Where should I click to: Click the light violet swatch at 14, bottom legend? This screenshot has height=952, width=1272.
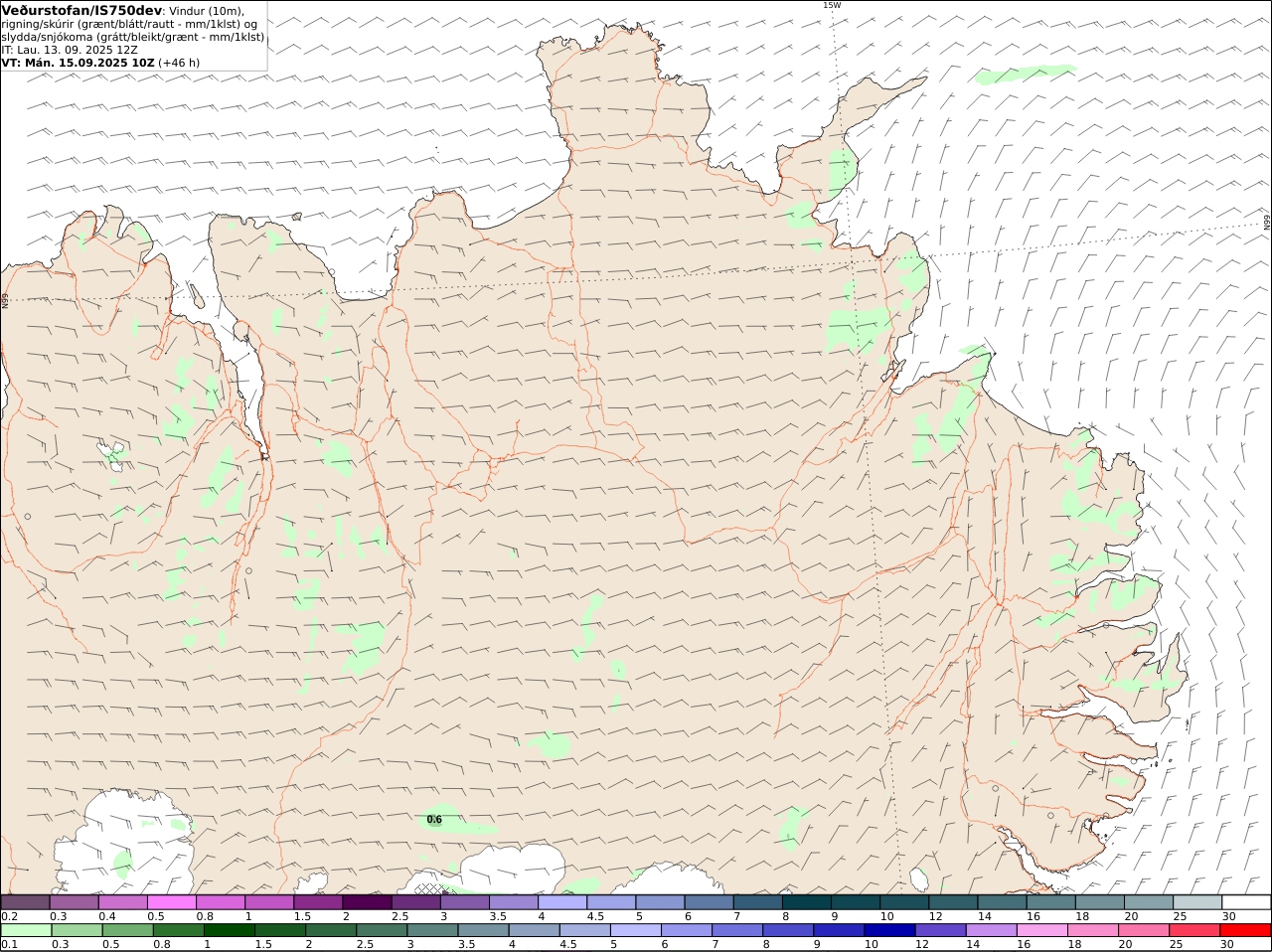(992, 930)
